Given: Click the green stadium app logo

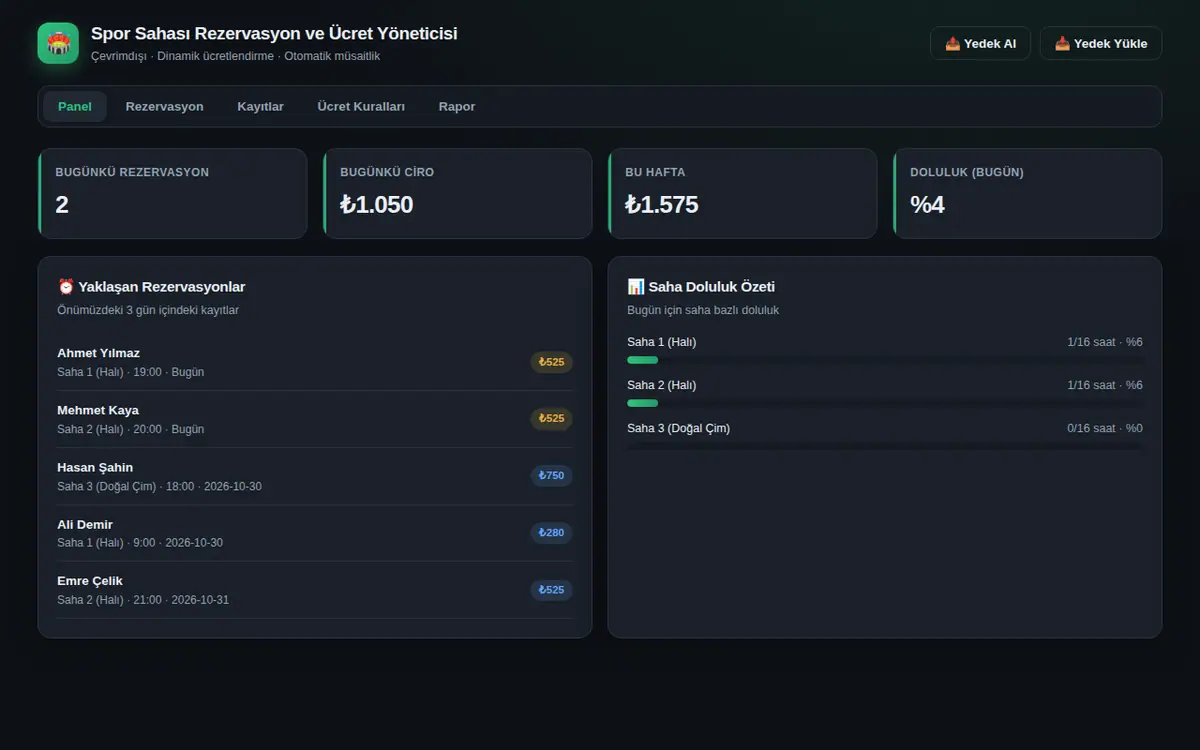Looking at the screenshot, I should [x=58, y=43].
